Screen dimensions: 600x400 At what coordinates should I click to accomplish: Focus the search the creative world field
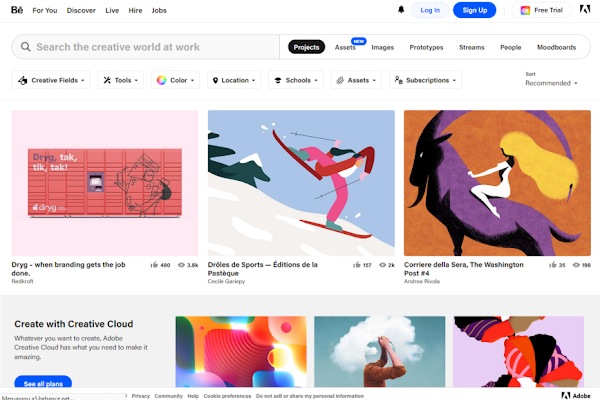coord(145,47)
